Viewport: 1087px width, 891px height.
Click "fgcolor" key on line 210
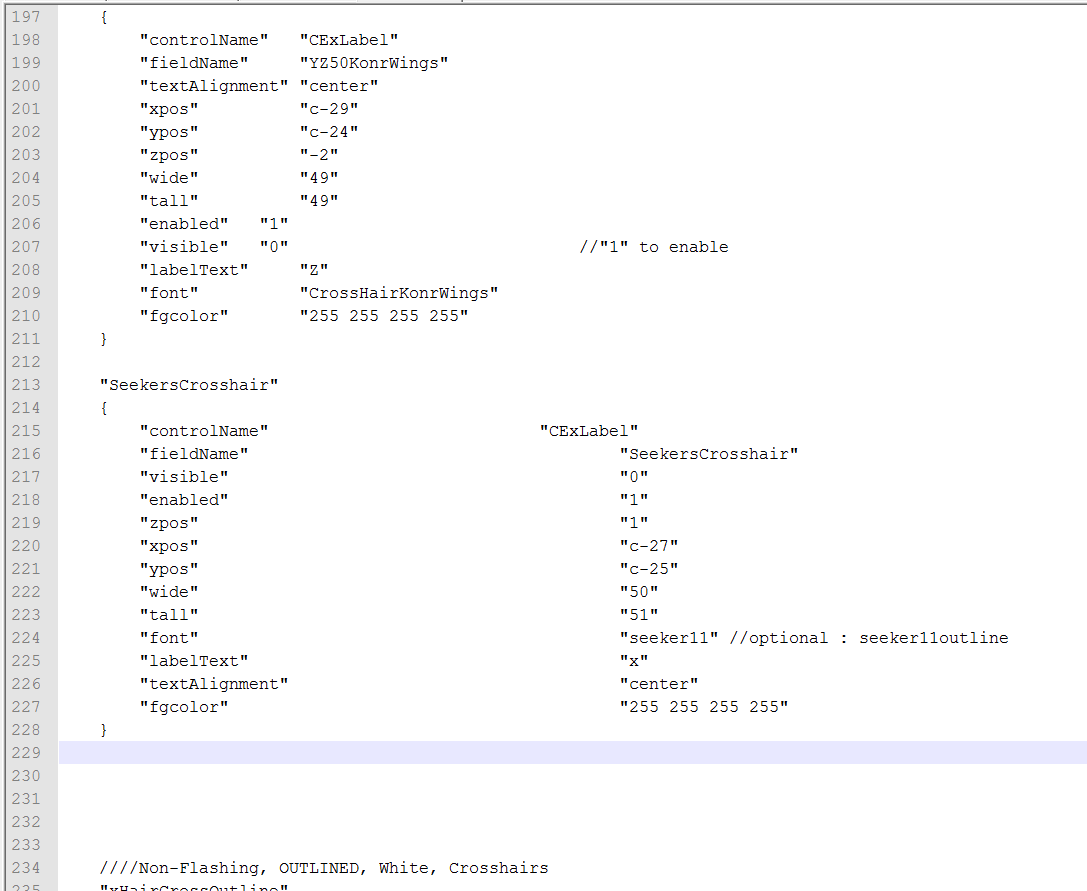click(184, 316)
